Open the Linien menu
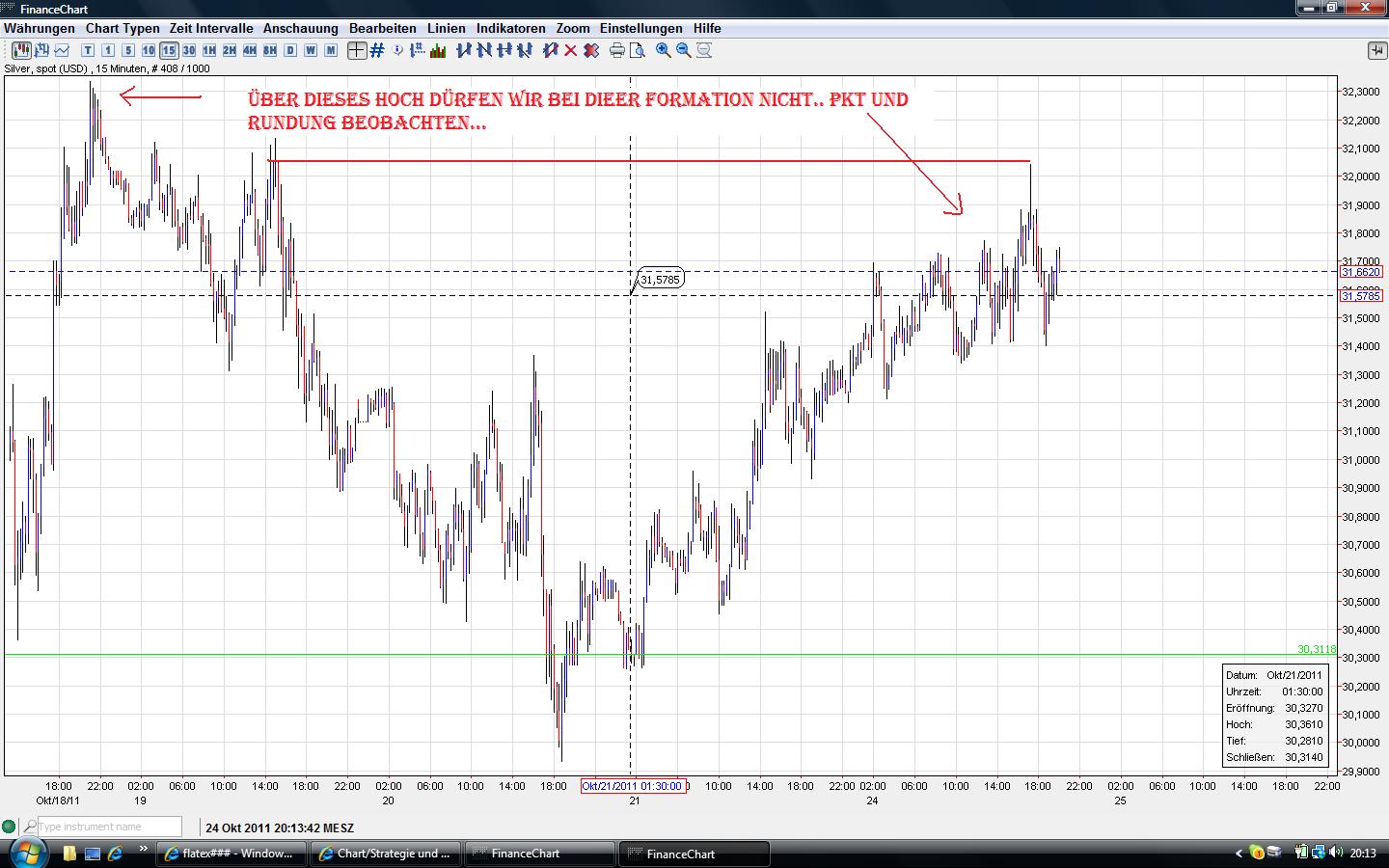This screenshot has width=1389, height=868. click(447, 28)
